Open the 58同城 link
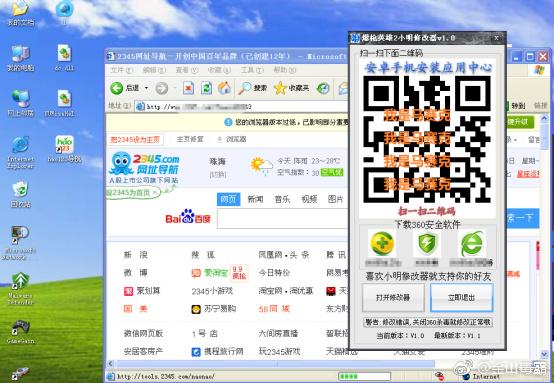 275,309
